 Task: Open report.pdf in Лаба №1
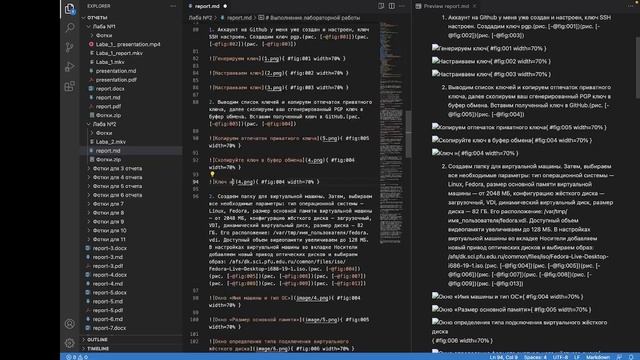108,107
